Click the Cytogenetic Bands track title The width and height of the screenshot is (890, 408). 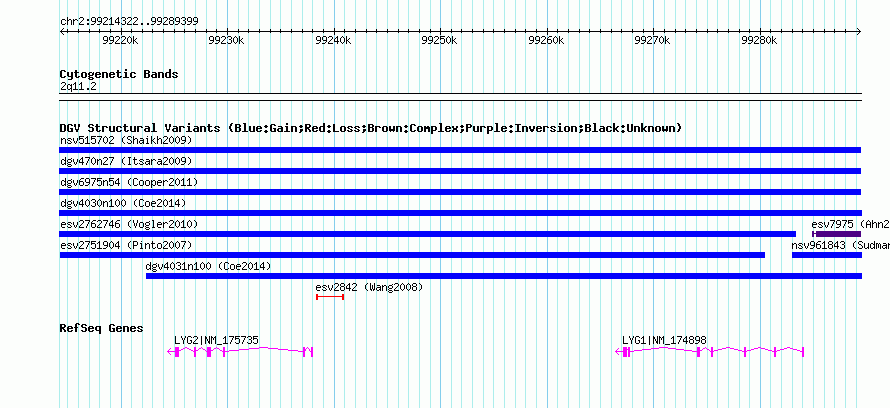click(119, 74)
